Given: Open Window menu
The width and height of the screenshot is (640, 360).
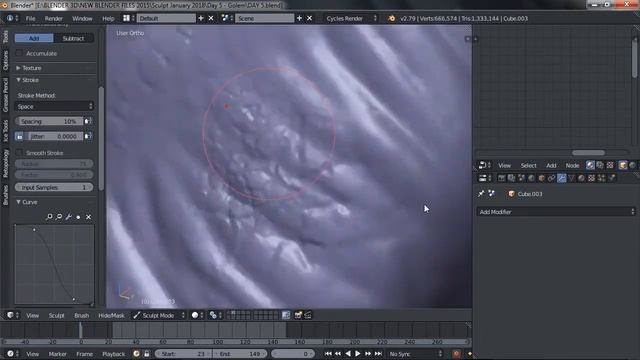Looking at the screenshot, I should (82, 19).
